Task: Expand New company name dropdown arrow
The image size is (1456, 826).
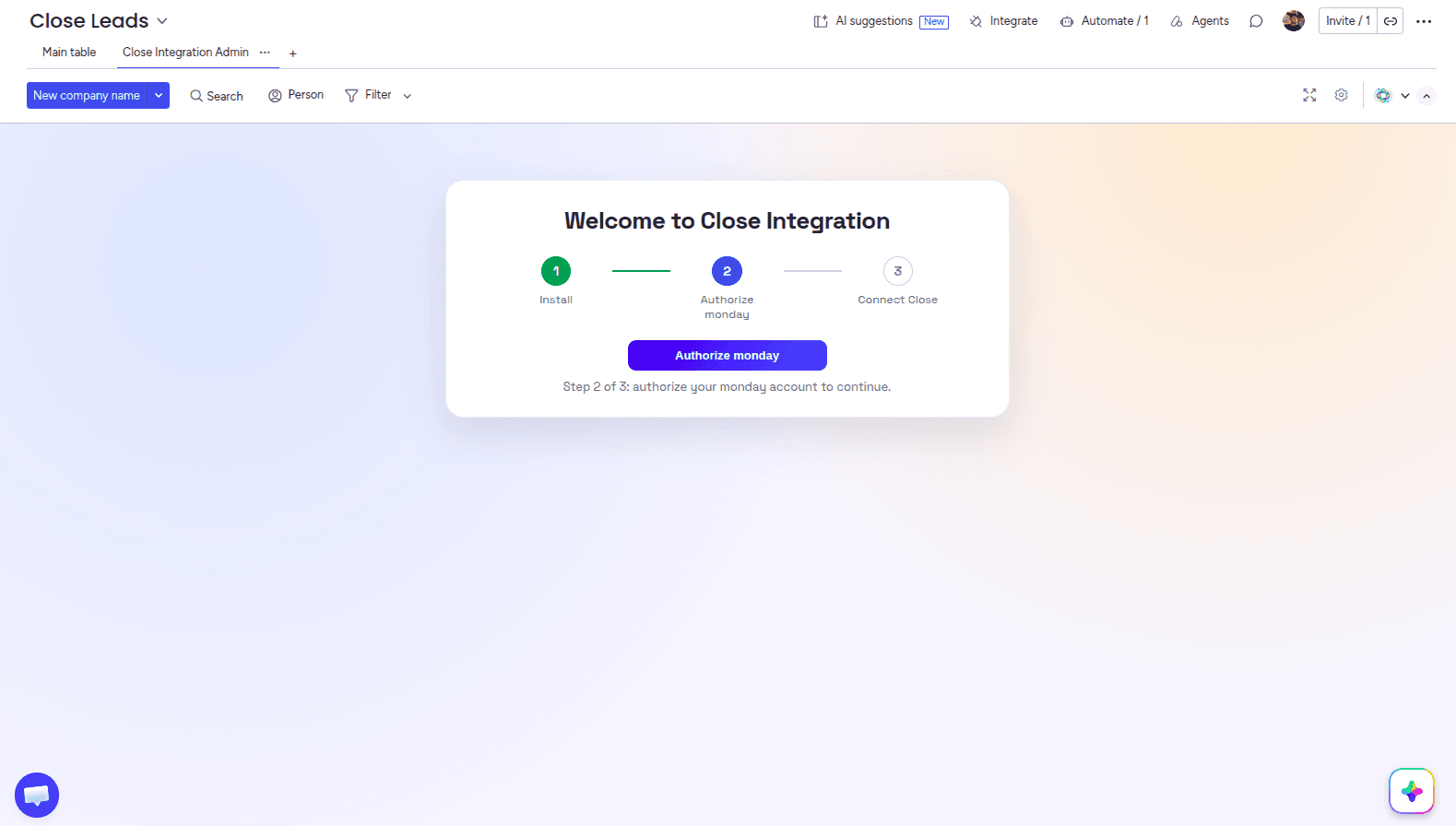Action: pyautogui.click(x=159, y=96)
